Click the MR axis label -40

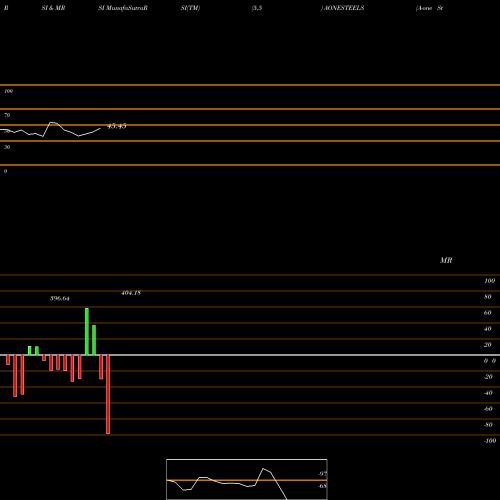pyautogui.click(x=488, y=393)
